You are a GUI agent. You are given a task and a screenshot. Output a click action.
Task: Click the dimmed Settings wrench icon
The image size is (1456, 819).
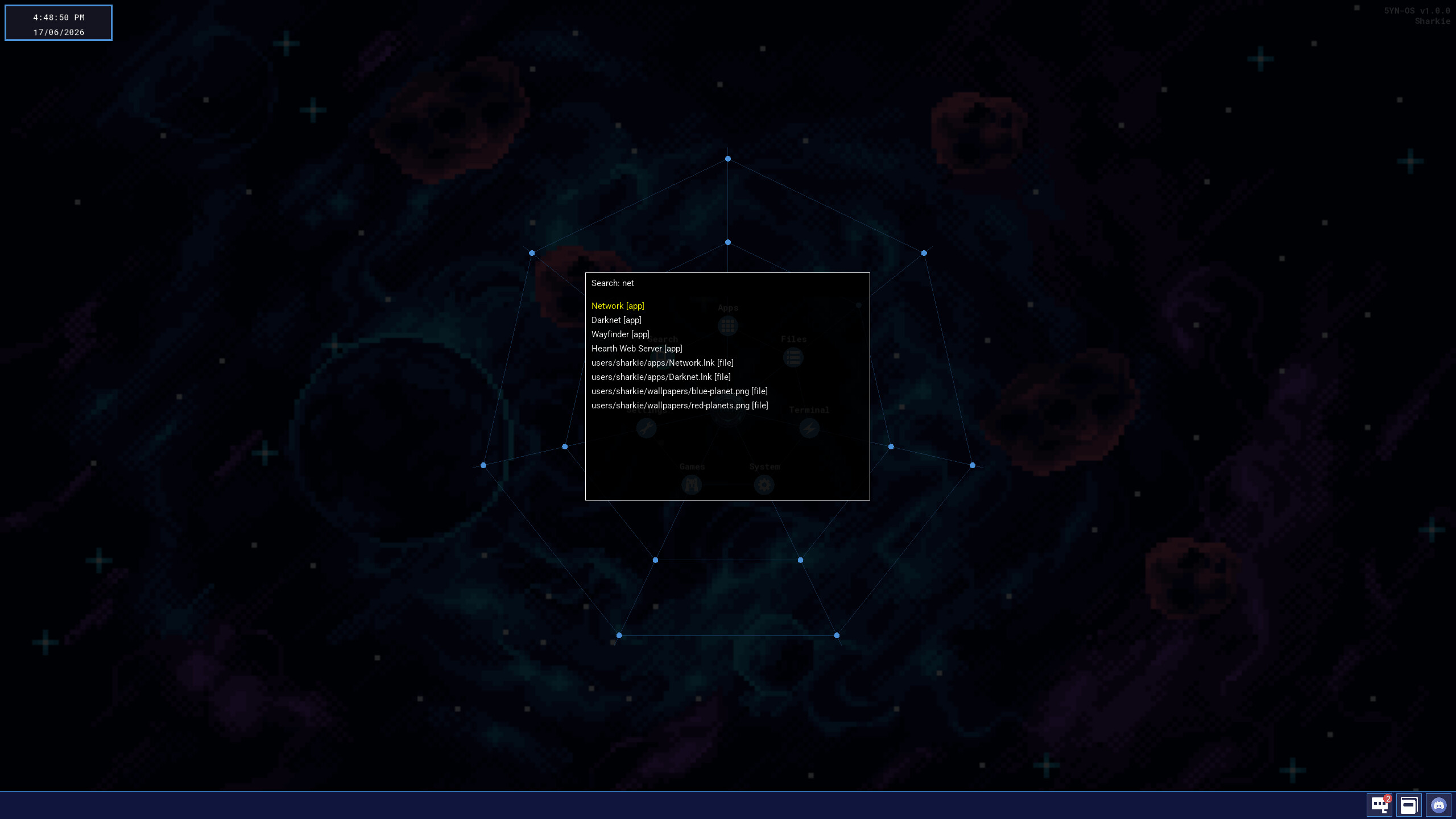[x=646, y=428]
